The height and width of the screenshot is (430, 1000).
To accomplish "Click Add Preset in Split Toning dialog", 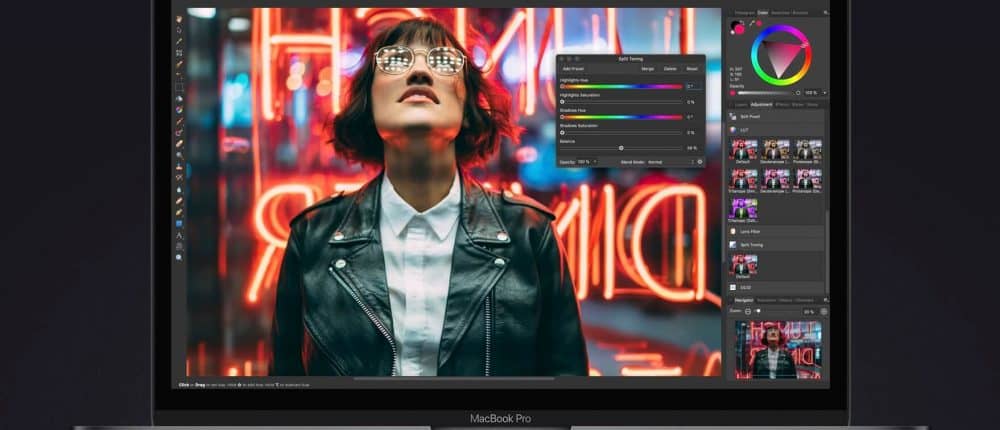I will [574, 69].
